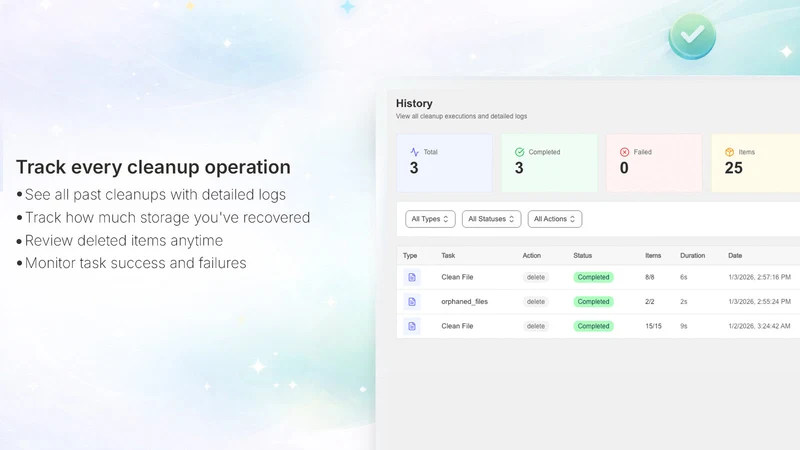Click the Items box icon
This screenshot has height=450, width=800.
(x=730, y=152)
